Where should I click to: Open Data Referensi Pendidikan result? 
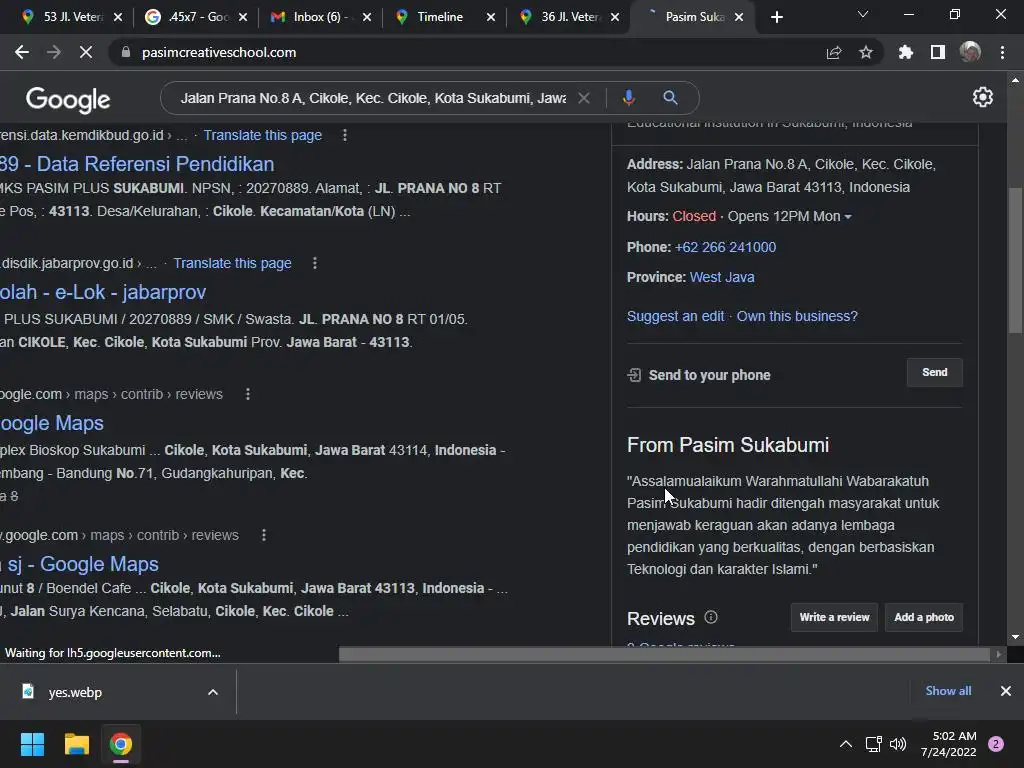click(137, 164)
